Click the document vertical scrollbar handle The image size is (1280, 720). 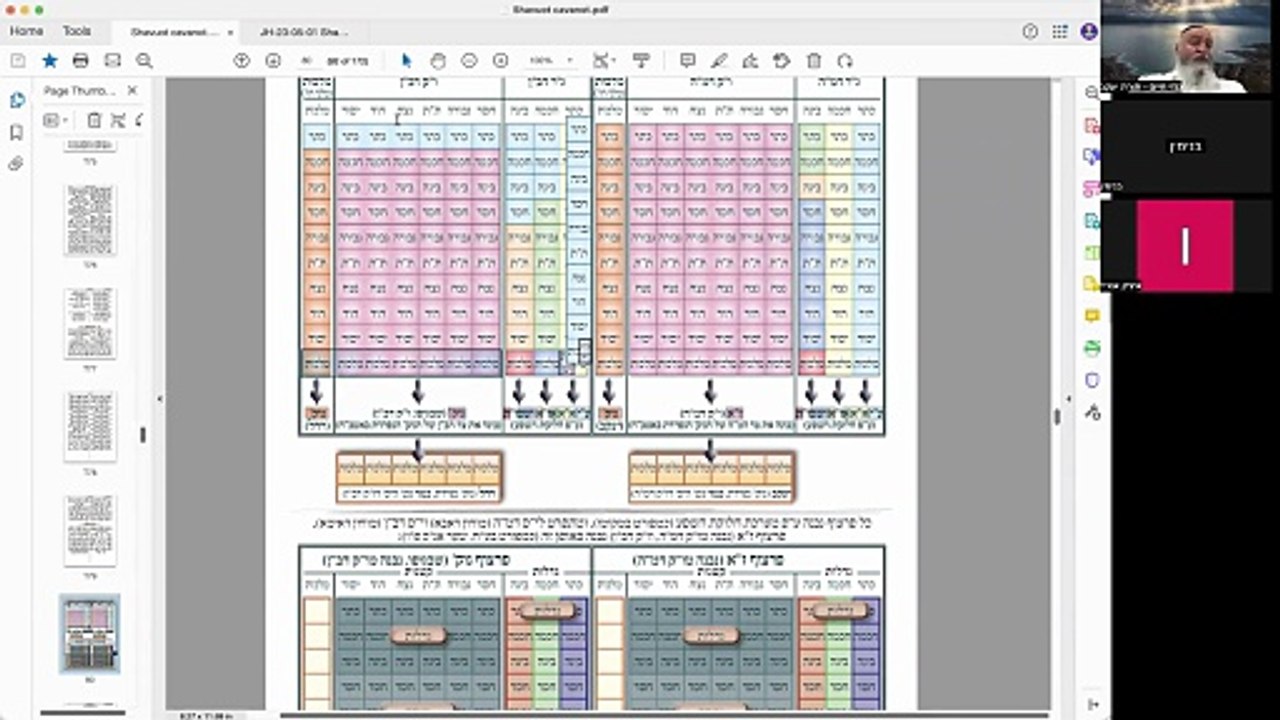tap(1057, 417)
